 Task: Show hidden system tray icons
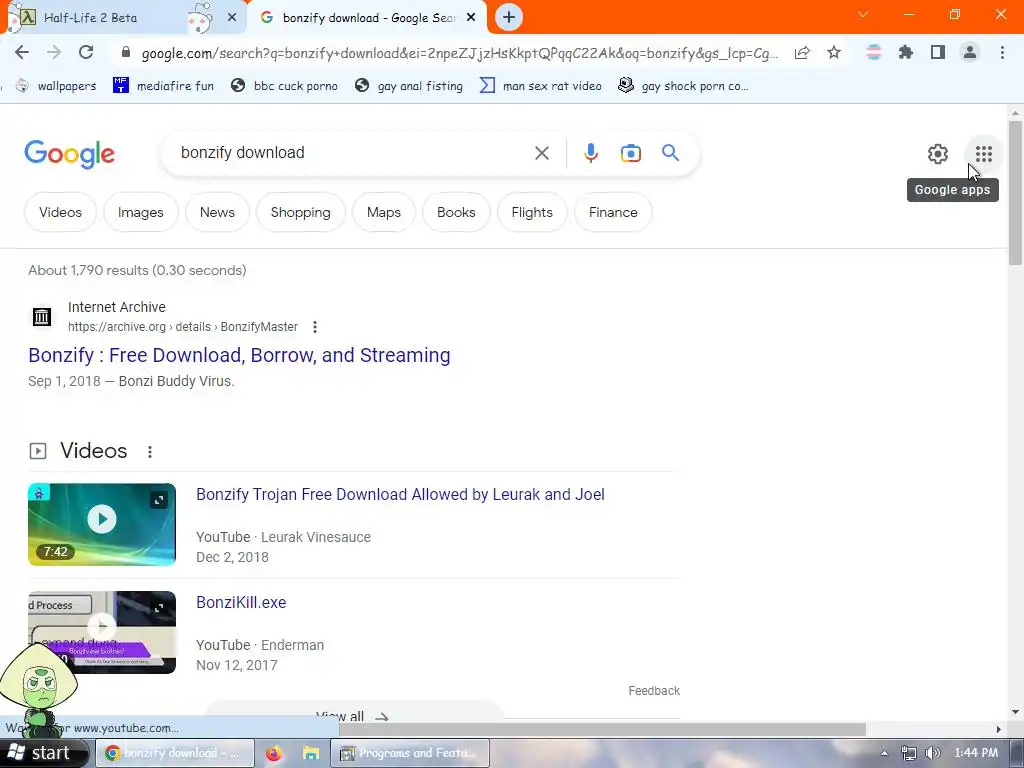(884, 754)
